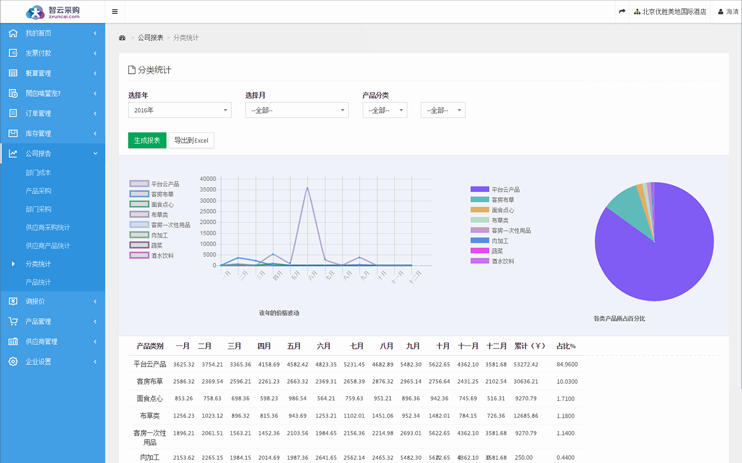This screenshot has height=463, width=742.
Task: Click the dashboard icon in the breadcrumb
Action: click(x=123, y=38)
